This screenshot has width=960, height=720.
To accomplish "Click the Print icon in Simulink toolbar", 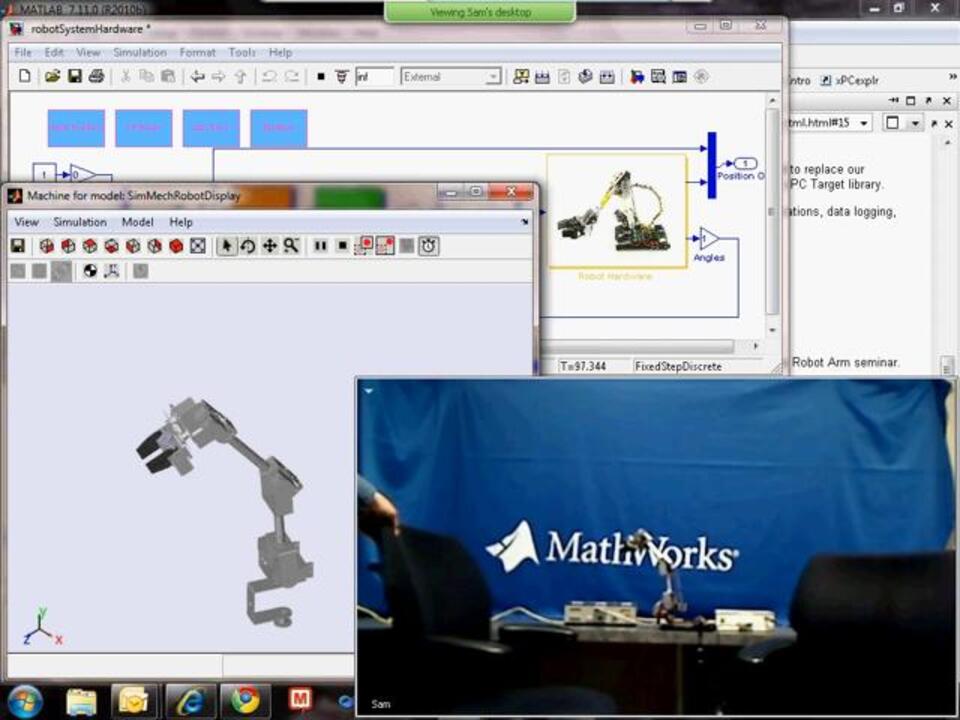I will (97, 76).
